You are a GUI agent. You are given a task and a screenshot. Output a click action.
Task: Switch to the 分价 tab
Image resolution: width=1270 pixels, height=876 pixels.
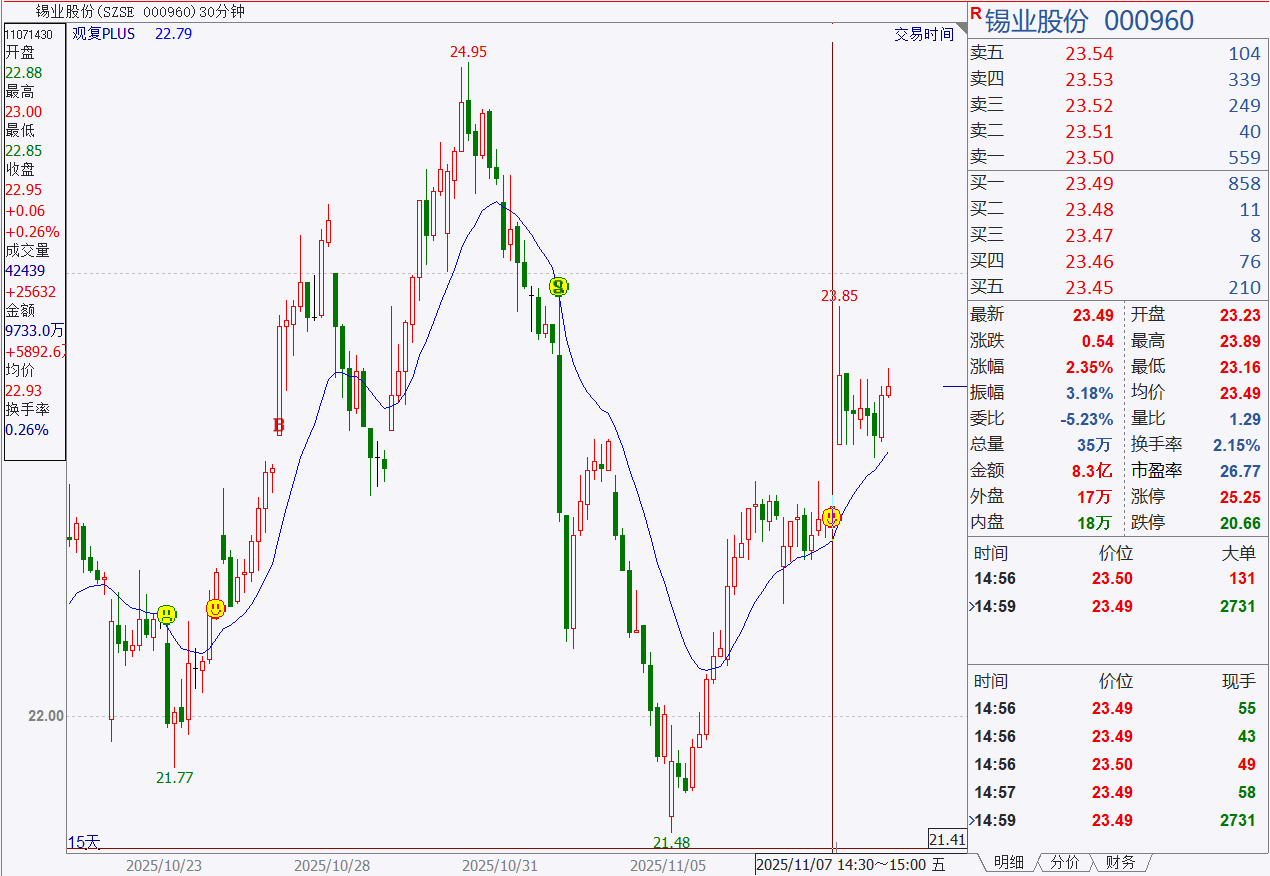(1065, 862)
